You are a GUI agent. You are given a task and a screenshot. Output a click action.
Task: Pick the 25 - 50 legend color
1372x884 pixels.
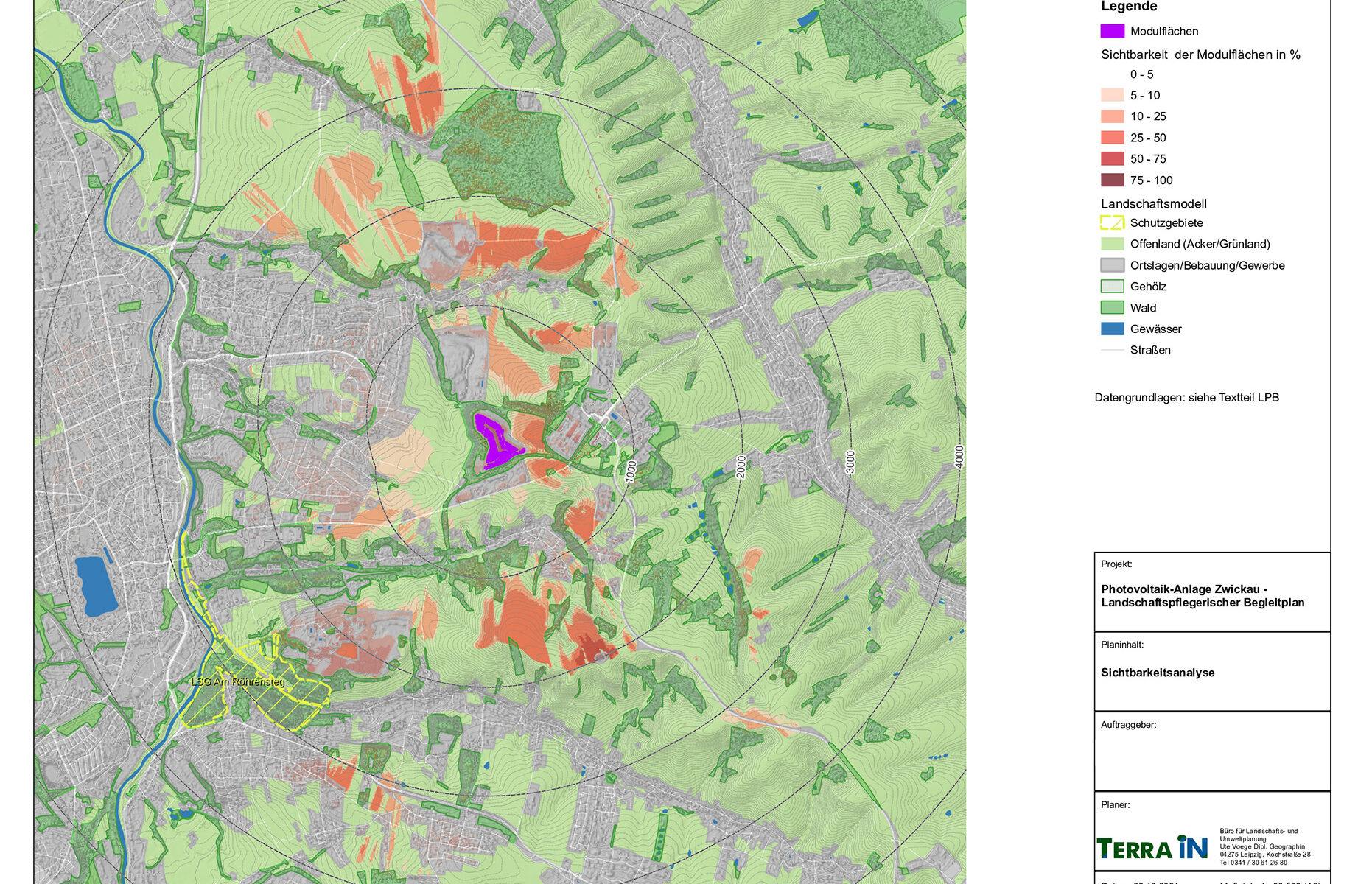(1112, 138)
